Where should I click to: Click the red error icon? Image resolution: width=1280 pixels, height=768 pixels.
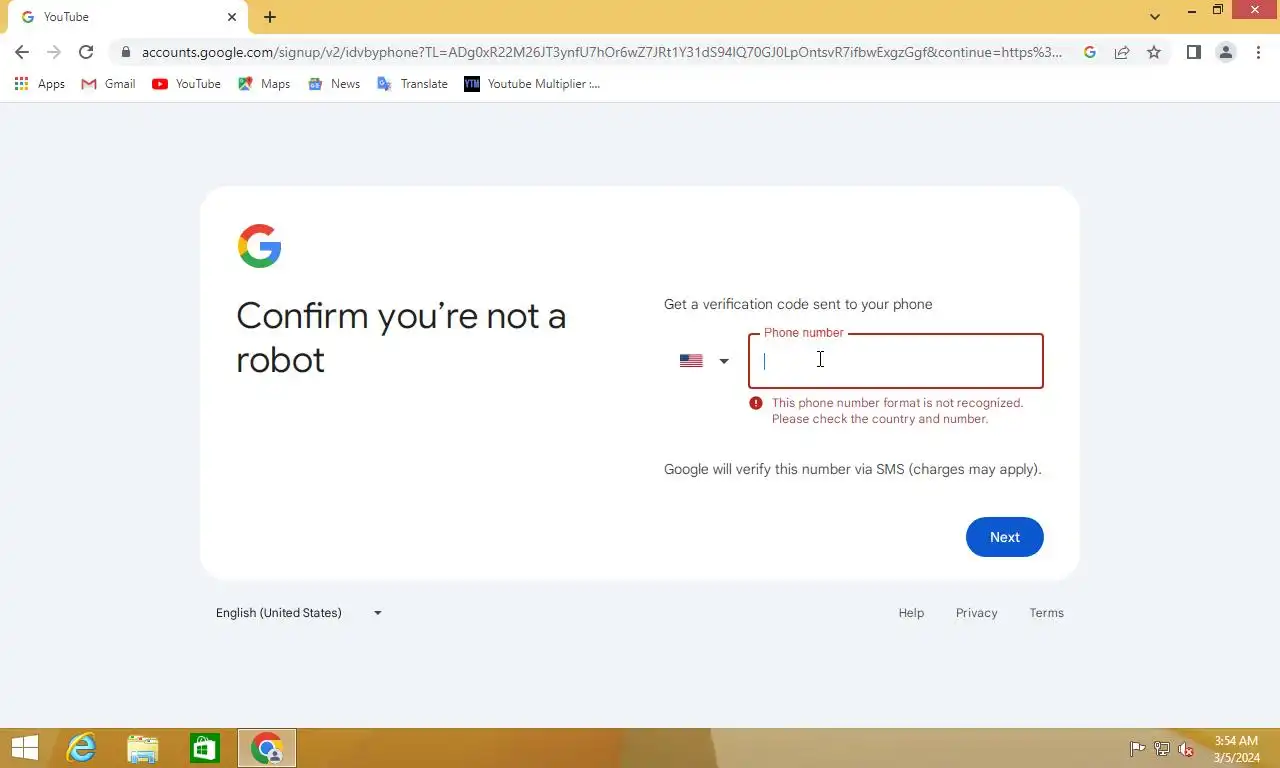point(756,403)
